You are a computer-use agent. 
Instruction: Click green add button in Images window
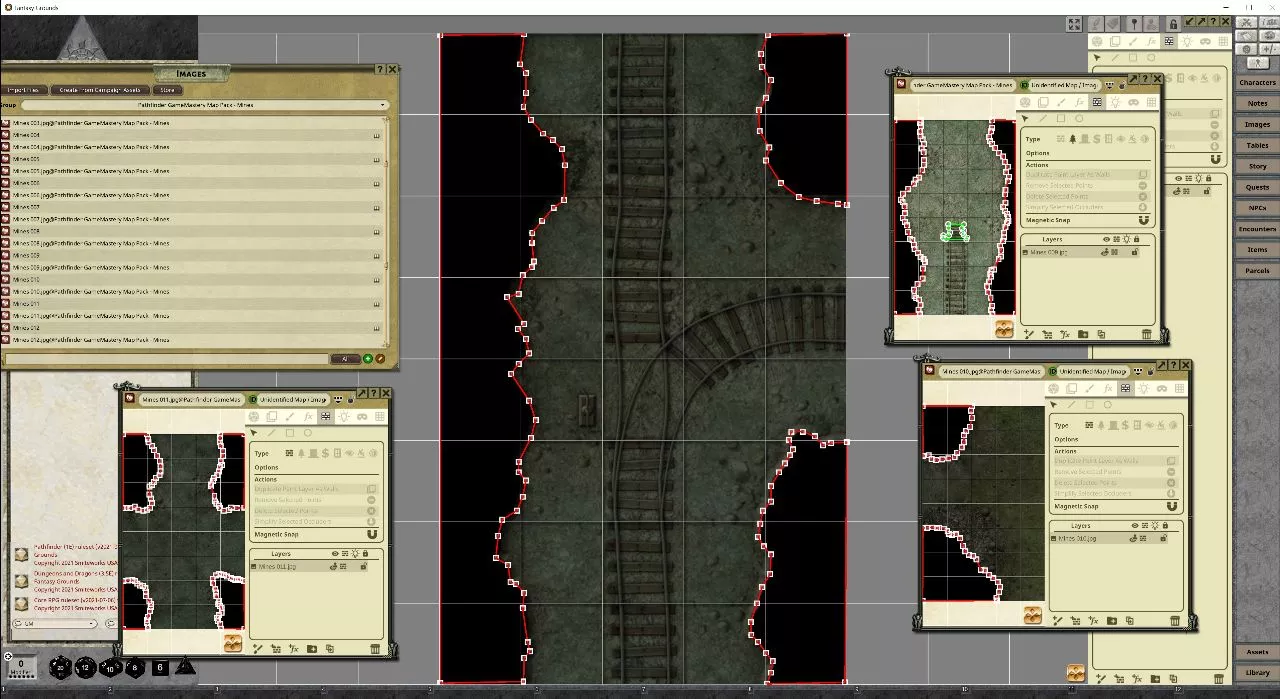[367, 358]
